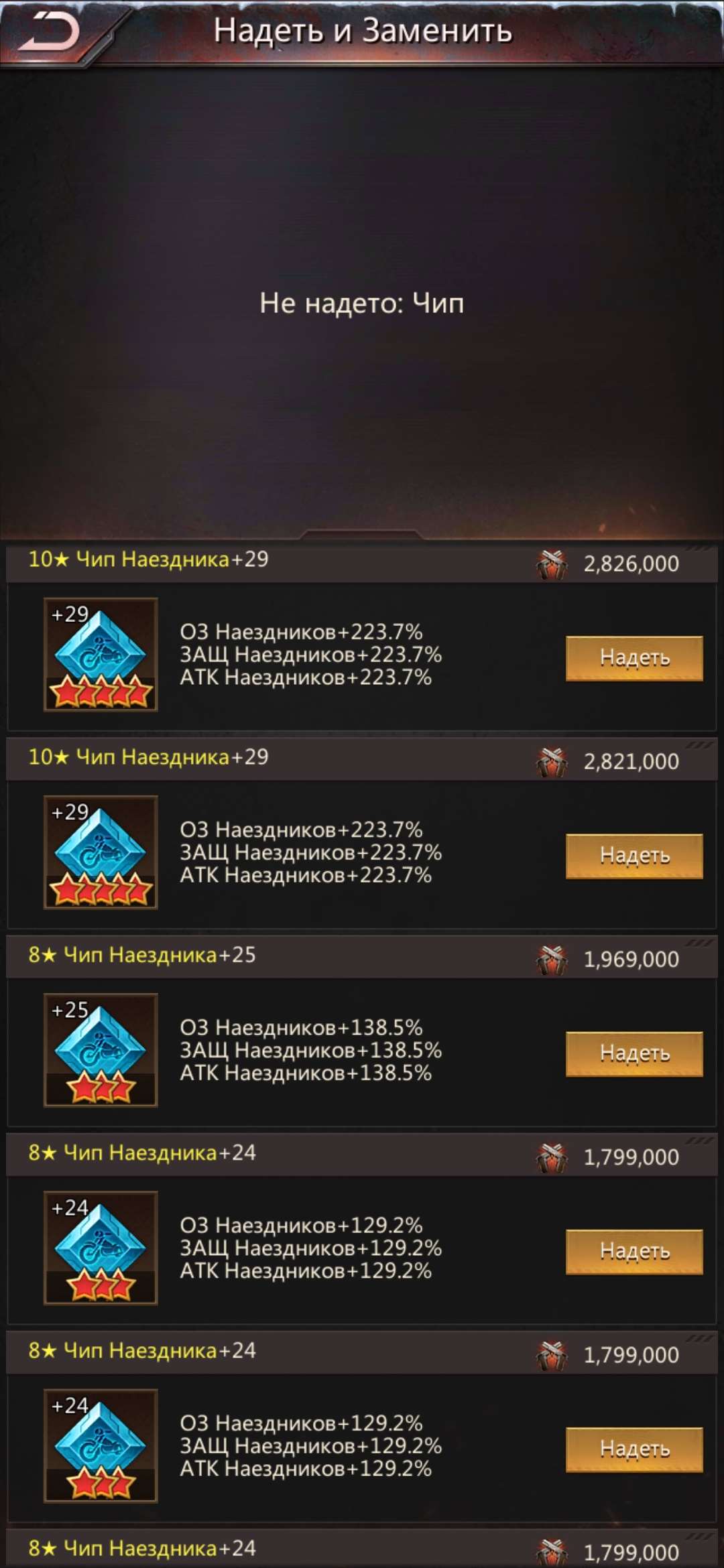This screenshot has height=1568, width=724.
Task: Equip the second 8★ Чип Наездника+24
Action: 634,1449
